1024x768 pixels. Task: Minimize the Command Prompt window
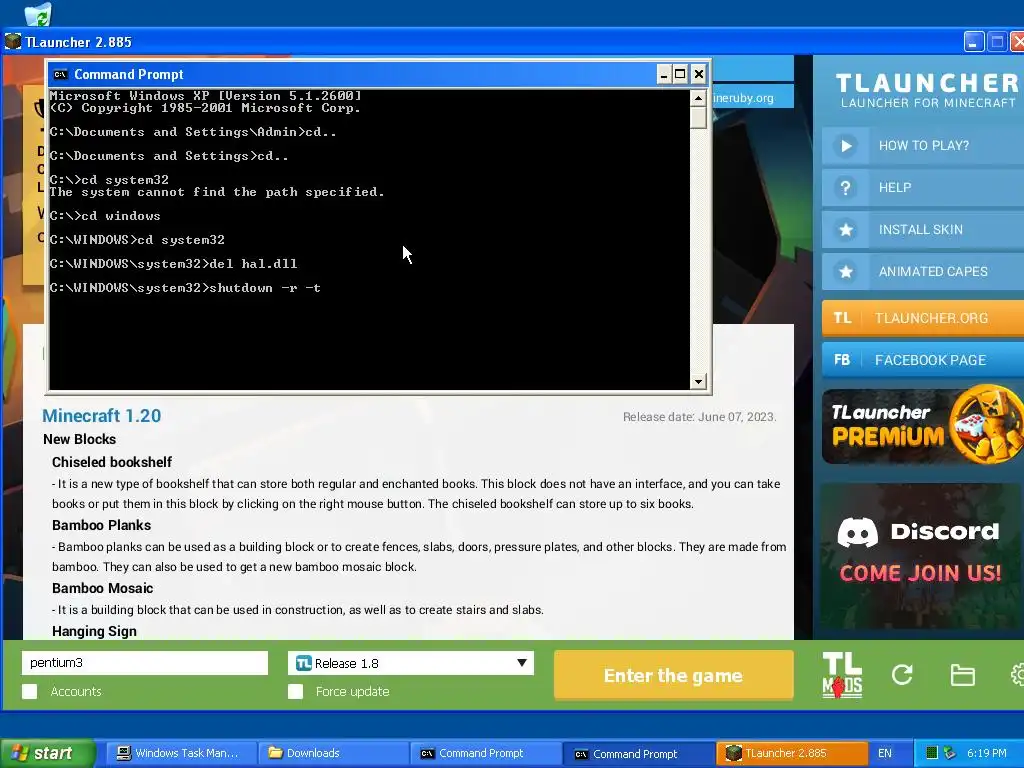(664, 74)
